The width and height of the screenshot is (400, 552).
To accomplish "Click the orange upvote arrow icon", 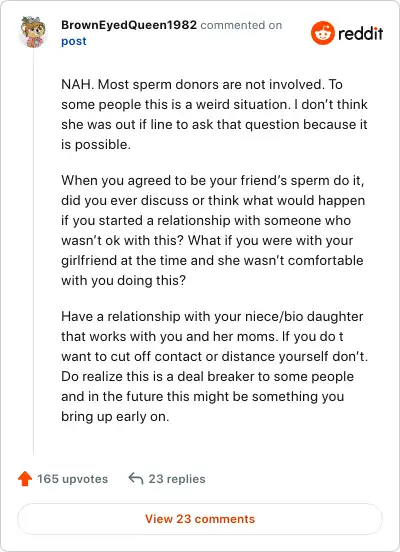I will tap(25, 479).
